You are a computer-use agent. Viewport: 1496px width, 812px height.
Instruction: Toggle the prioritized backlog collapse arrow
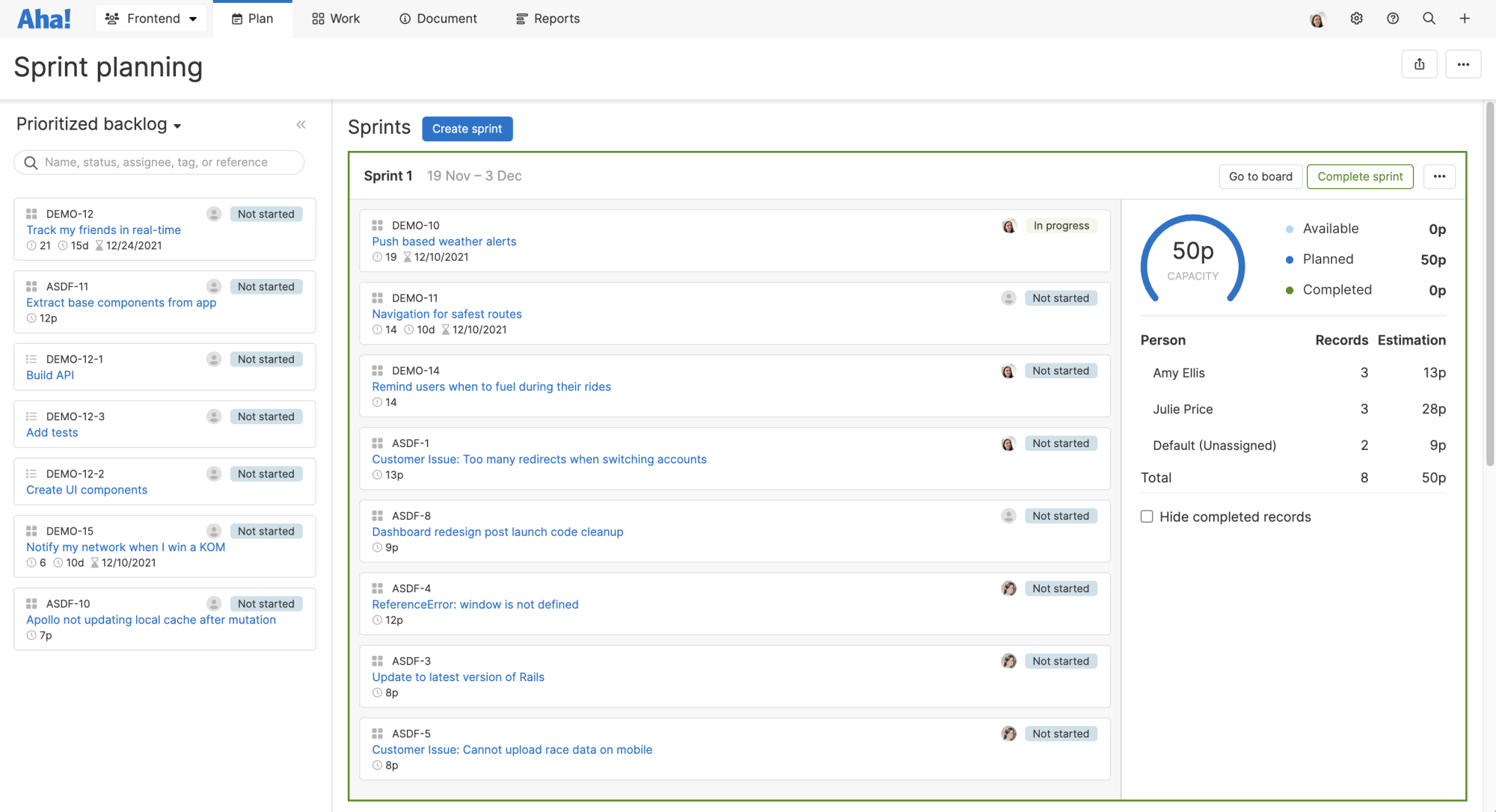coord(301,124)
